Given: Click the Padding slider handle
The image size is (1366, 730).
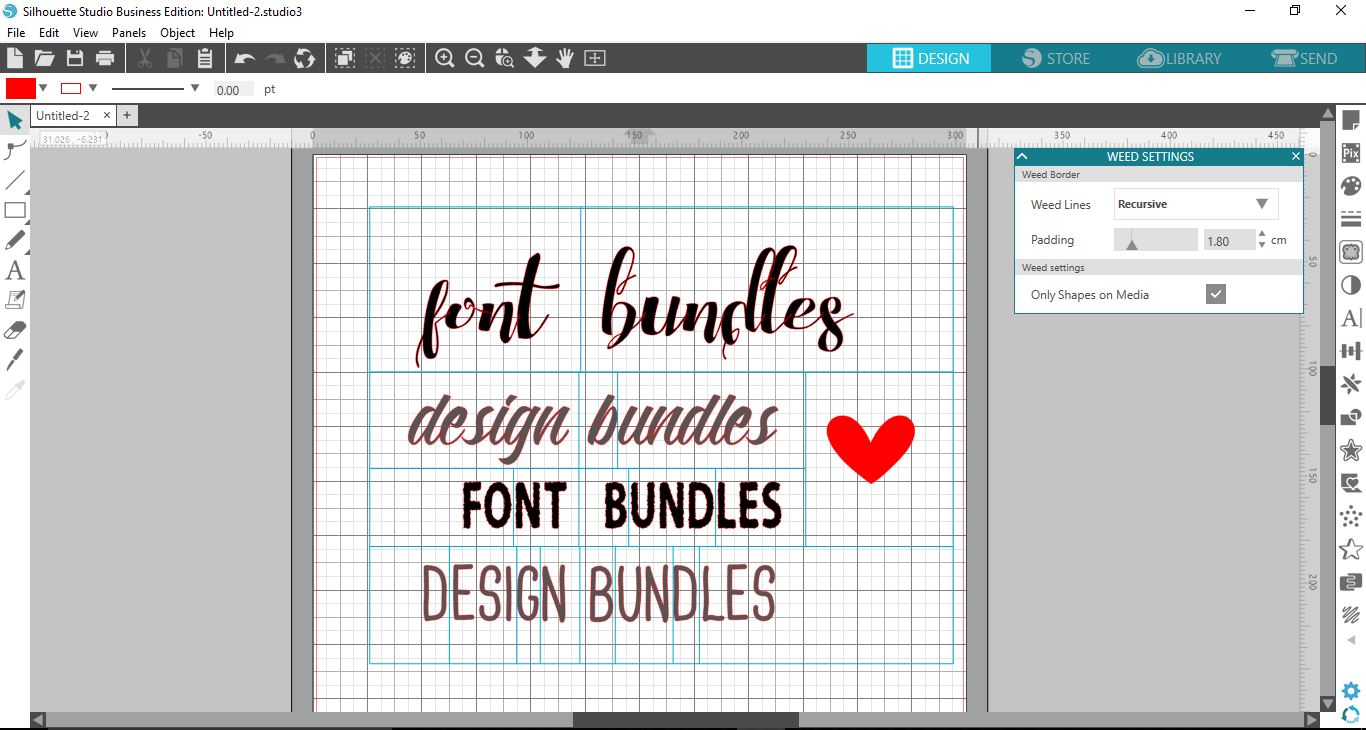Looking at the screenshot, I should coord(1132,243).
